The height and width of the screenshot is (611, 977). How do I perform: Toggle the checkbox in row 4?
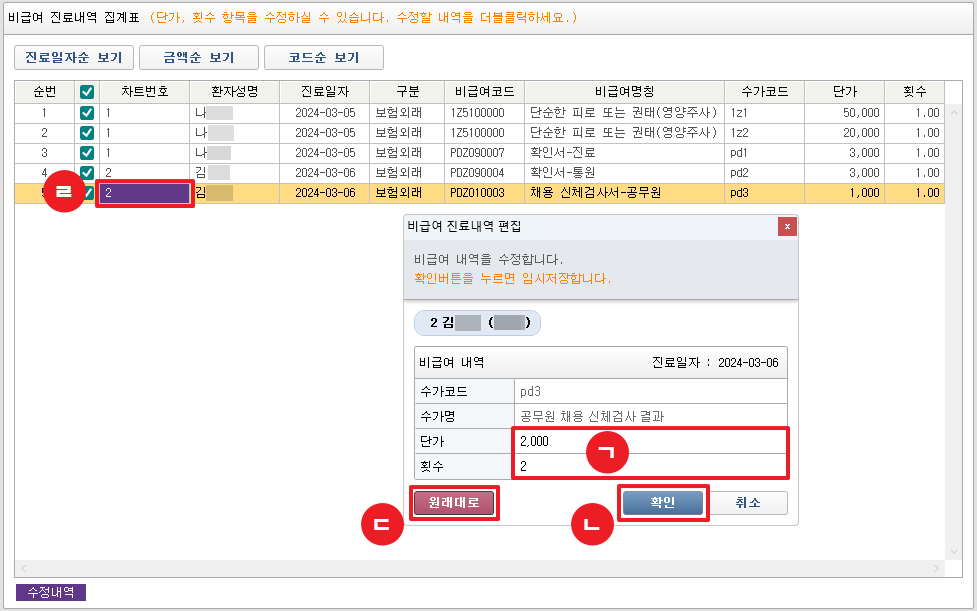[87, 173]
